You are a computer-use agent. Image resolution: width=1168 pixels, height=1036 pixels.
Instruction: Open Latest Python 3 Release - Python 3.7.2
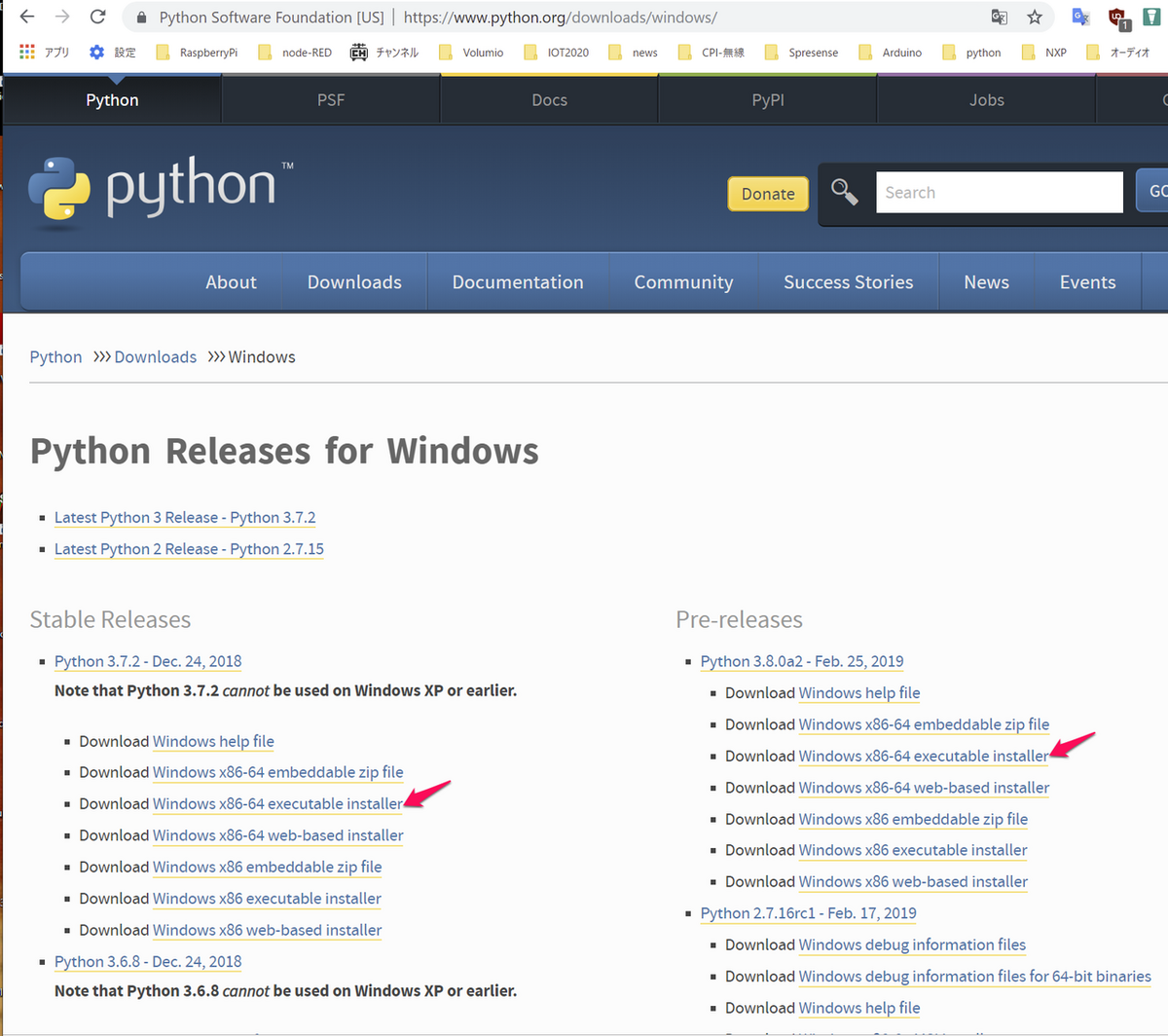185,518
